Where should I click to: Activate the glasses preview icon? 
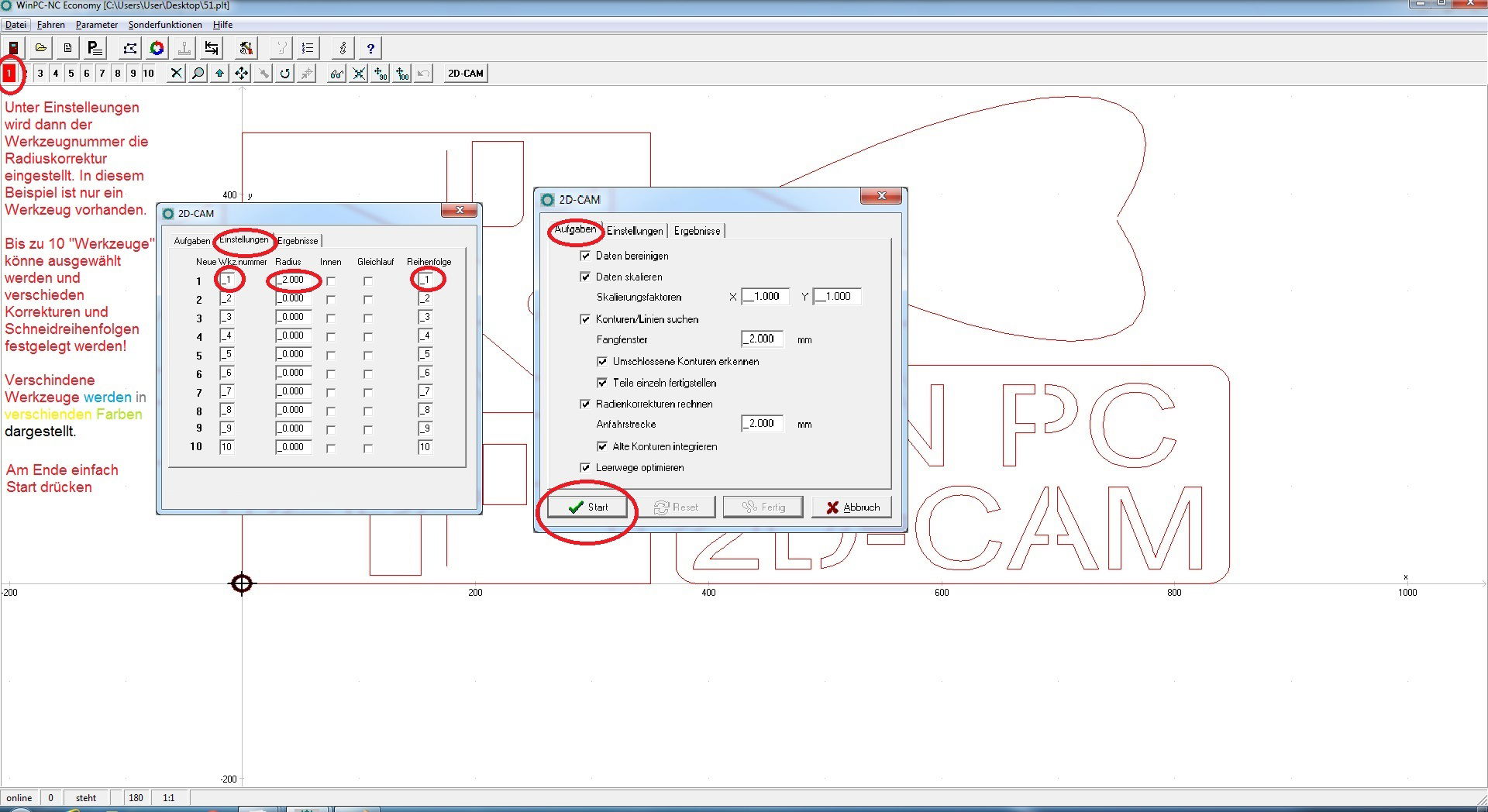pos(336,73)
